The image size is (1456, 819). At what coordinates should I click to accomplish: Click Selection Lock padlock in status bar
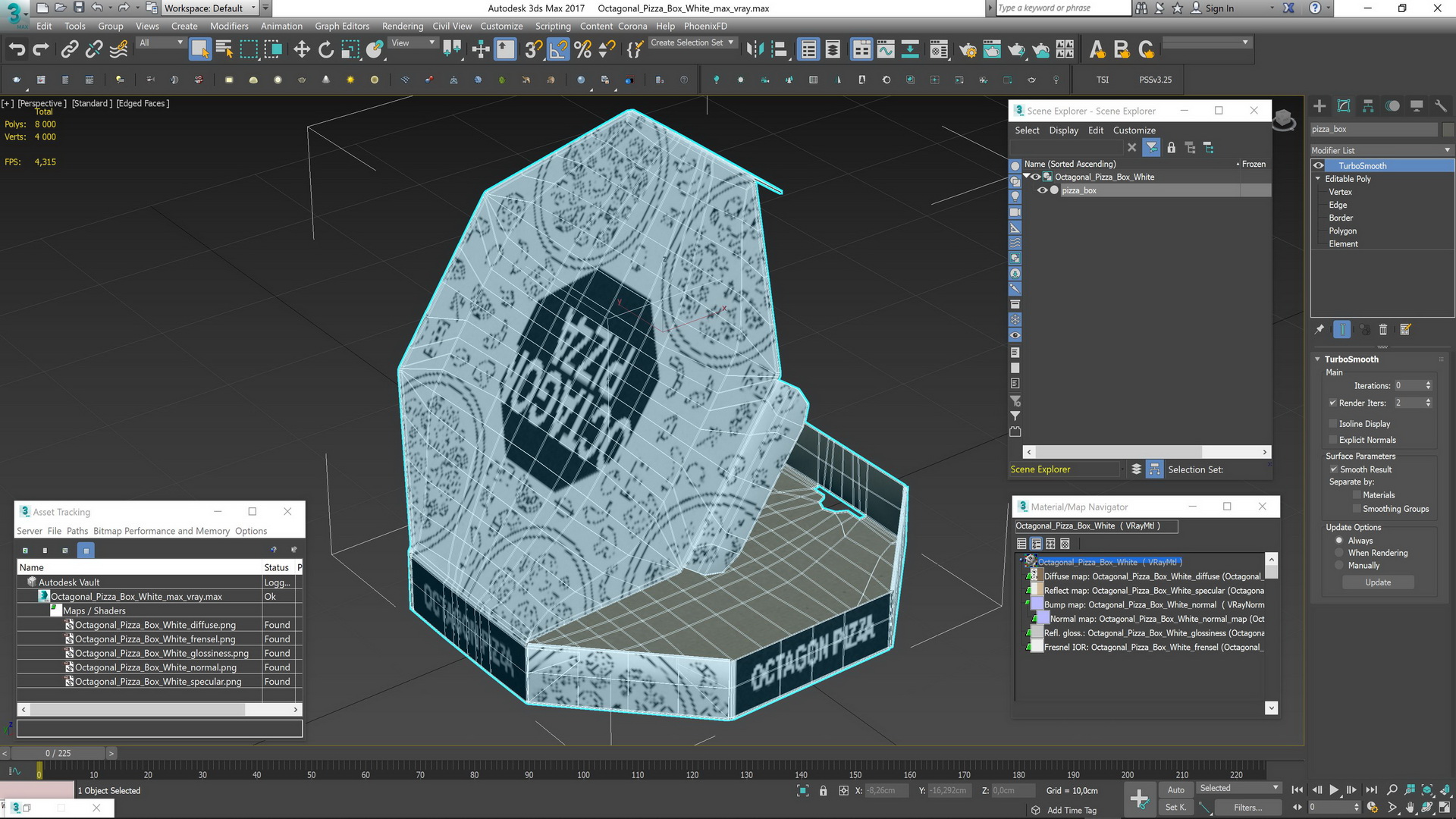[823, 790]
